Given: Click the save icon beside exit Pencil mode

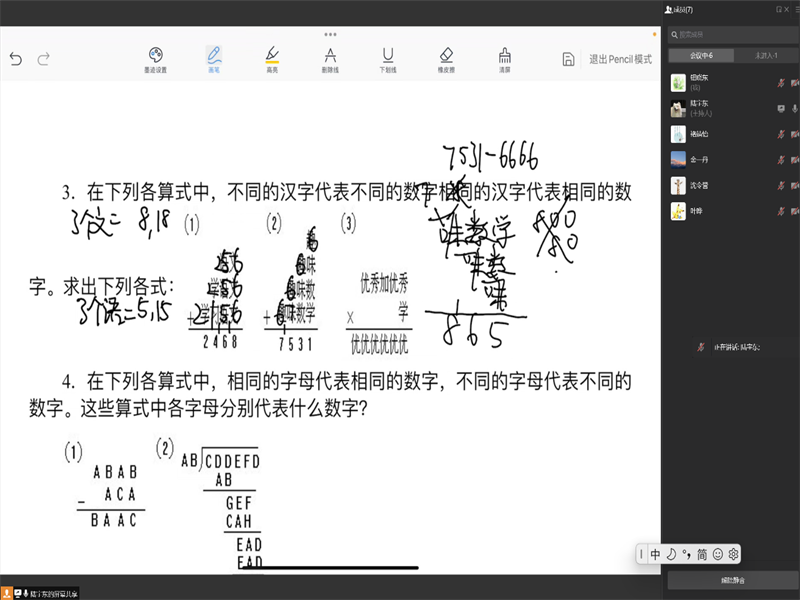Looking at the screenshot, I should pos(568,59).
